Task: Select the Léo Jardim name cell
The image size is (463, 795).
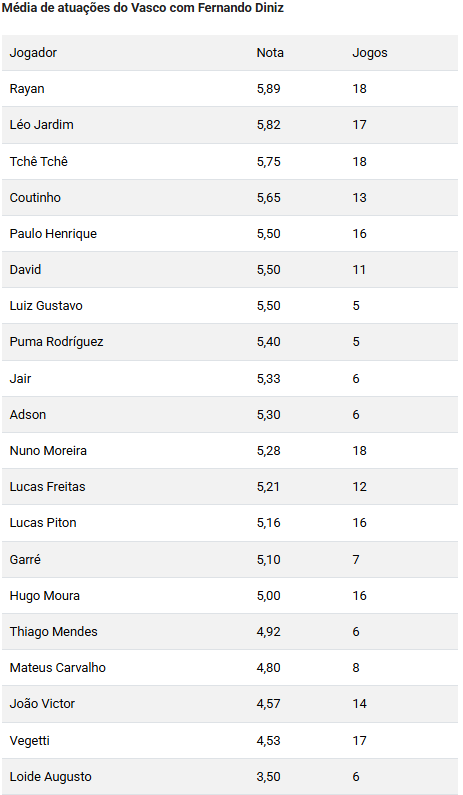Action: click(42, 125)
